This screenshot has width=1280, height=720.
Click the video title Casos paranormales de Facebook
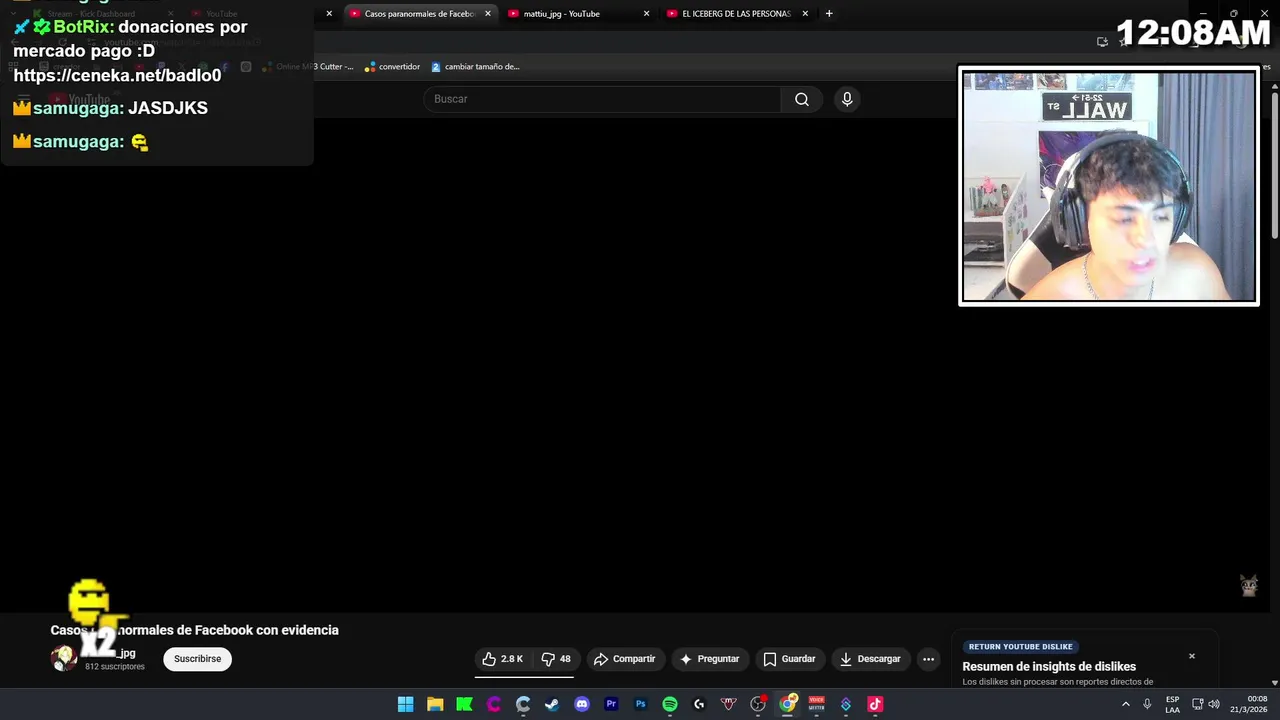coord(195,630)
